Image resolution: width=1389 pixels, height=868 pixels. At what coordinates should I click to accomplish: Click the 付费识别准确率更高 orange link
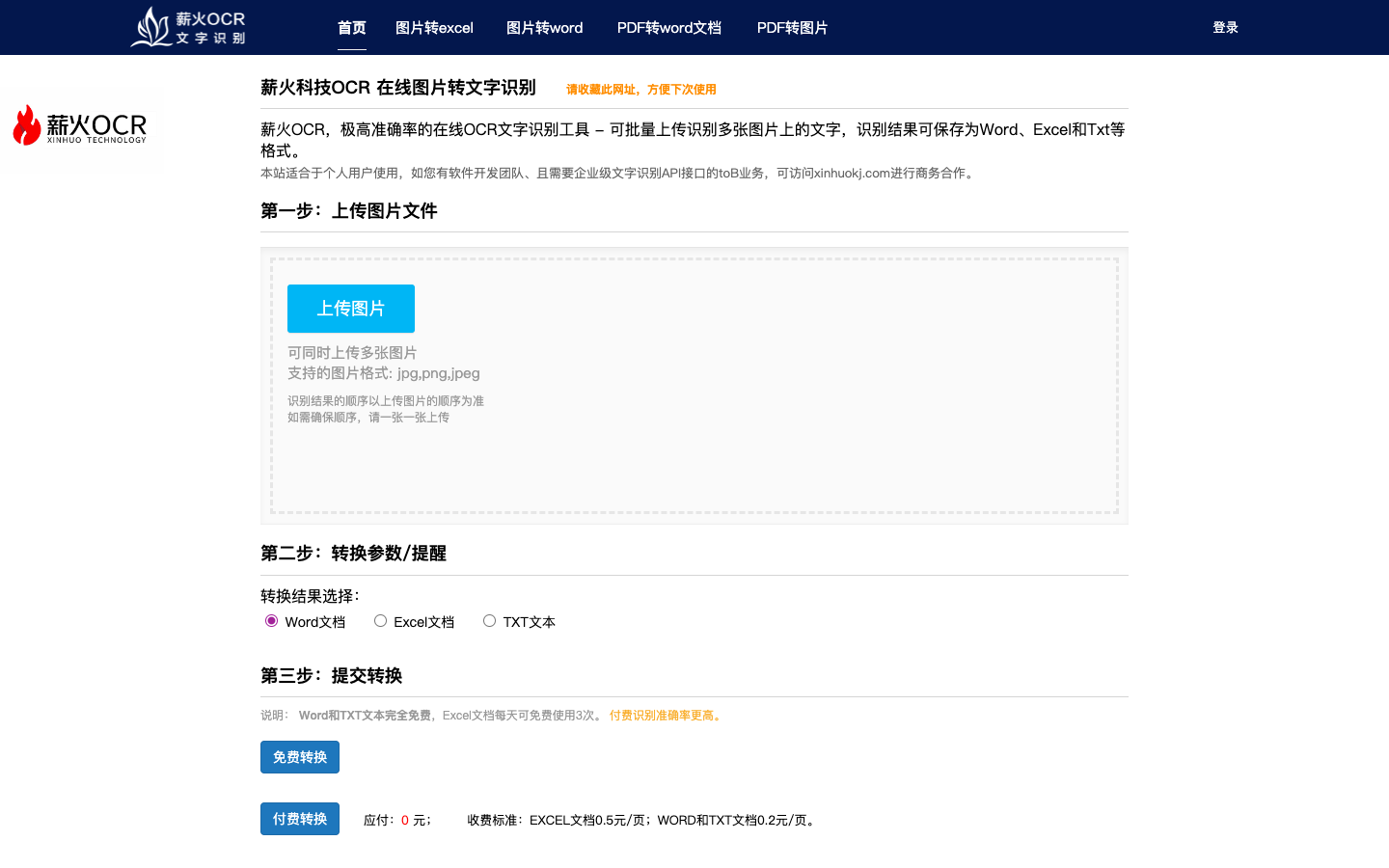[667, 716]
